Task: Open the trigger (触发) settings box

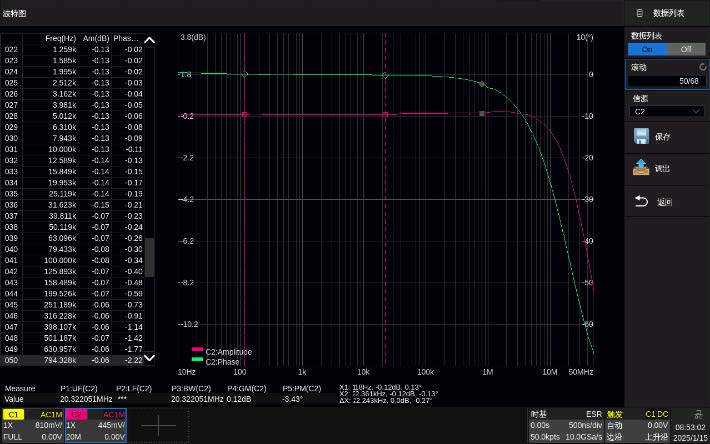Action: click(x=638, y=425)
